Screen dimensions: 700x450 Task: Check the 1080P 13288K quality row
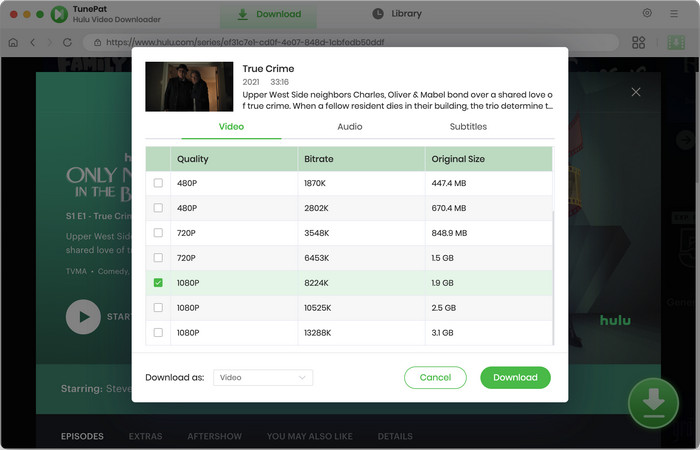tap(158, 333)
